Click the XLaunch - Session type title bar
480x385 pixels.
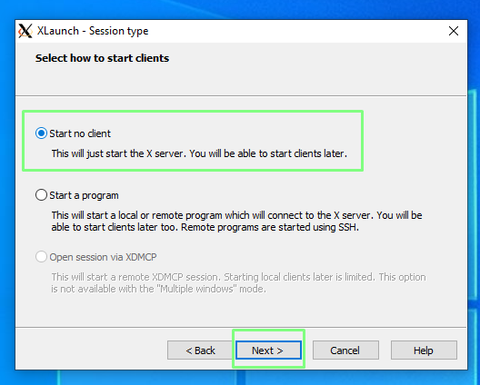pos(233,31)
